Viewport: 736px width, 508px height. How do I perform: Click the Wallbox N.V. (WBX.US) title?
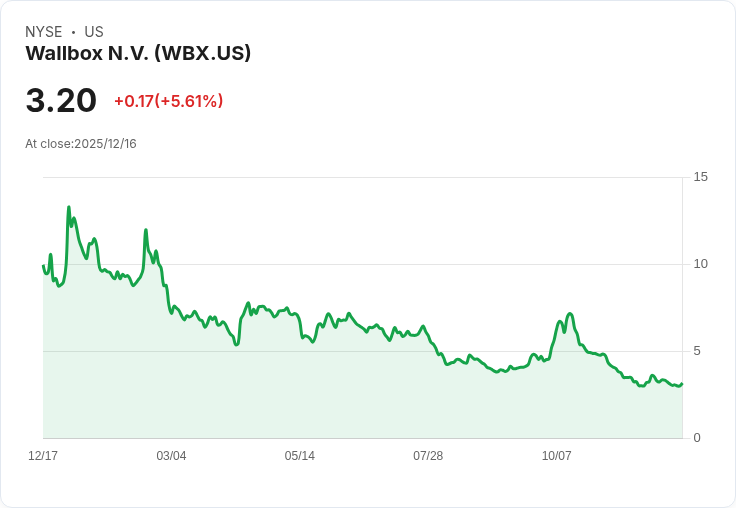[138, 53]
